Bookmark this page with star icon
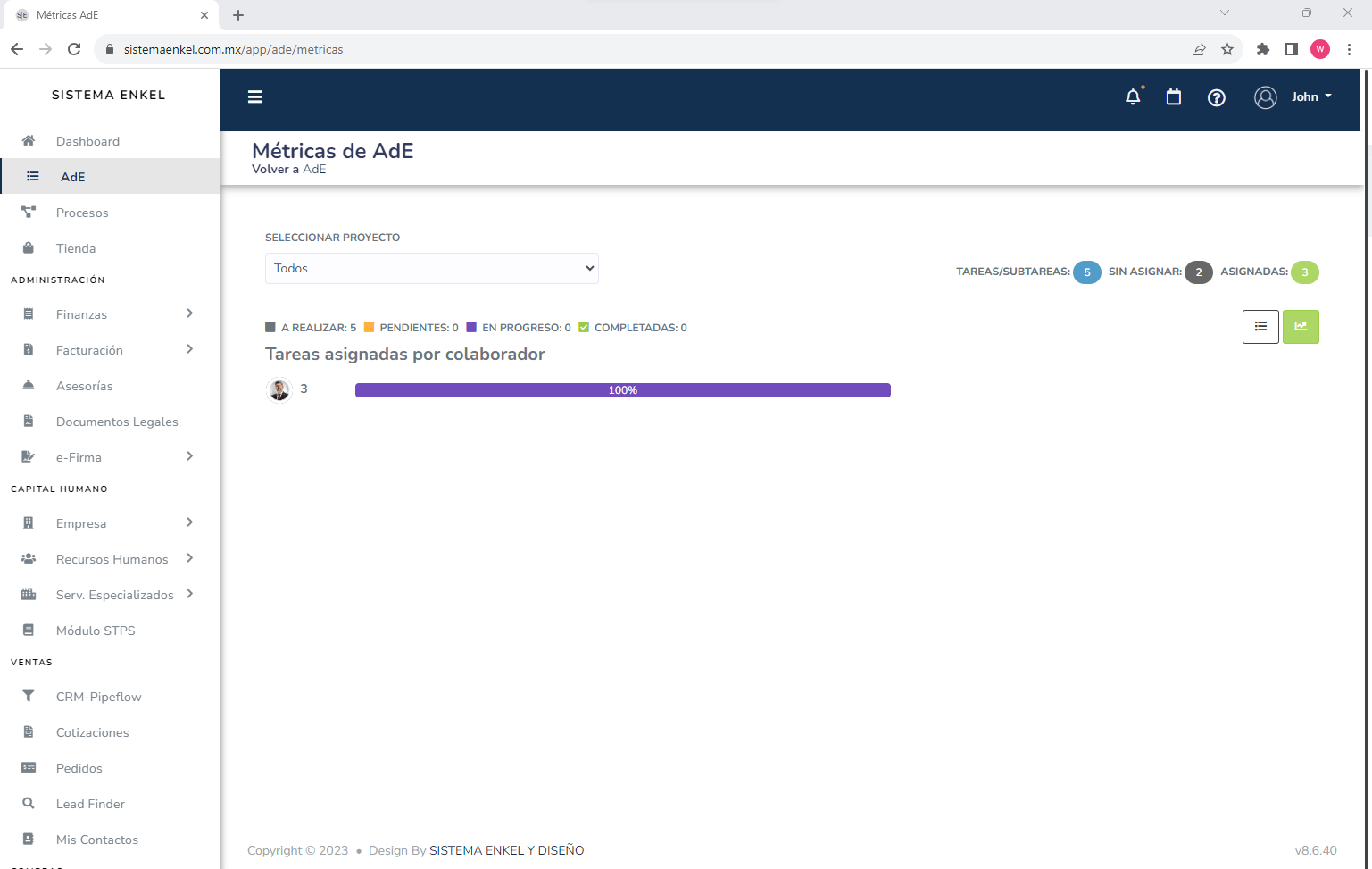Viewport: 1372px width, 869px height. (1227, 49)
